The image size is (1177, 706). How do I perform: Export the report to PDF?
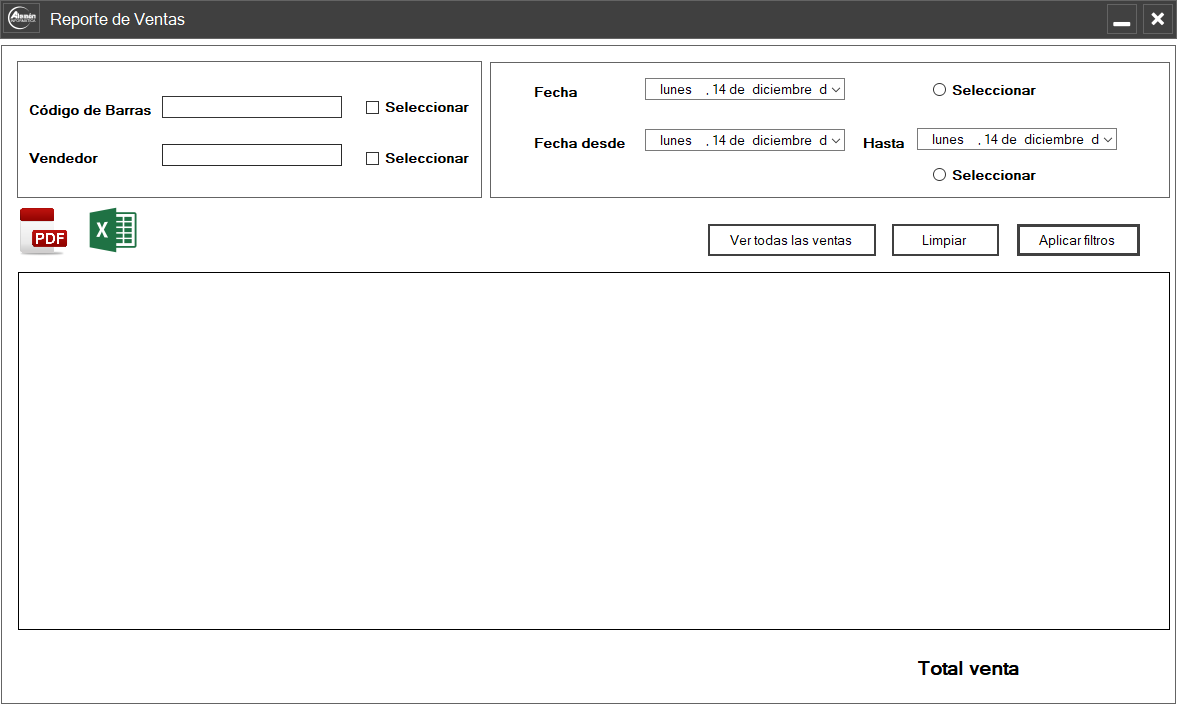coord(43,232)
